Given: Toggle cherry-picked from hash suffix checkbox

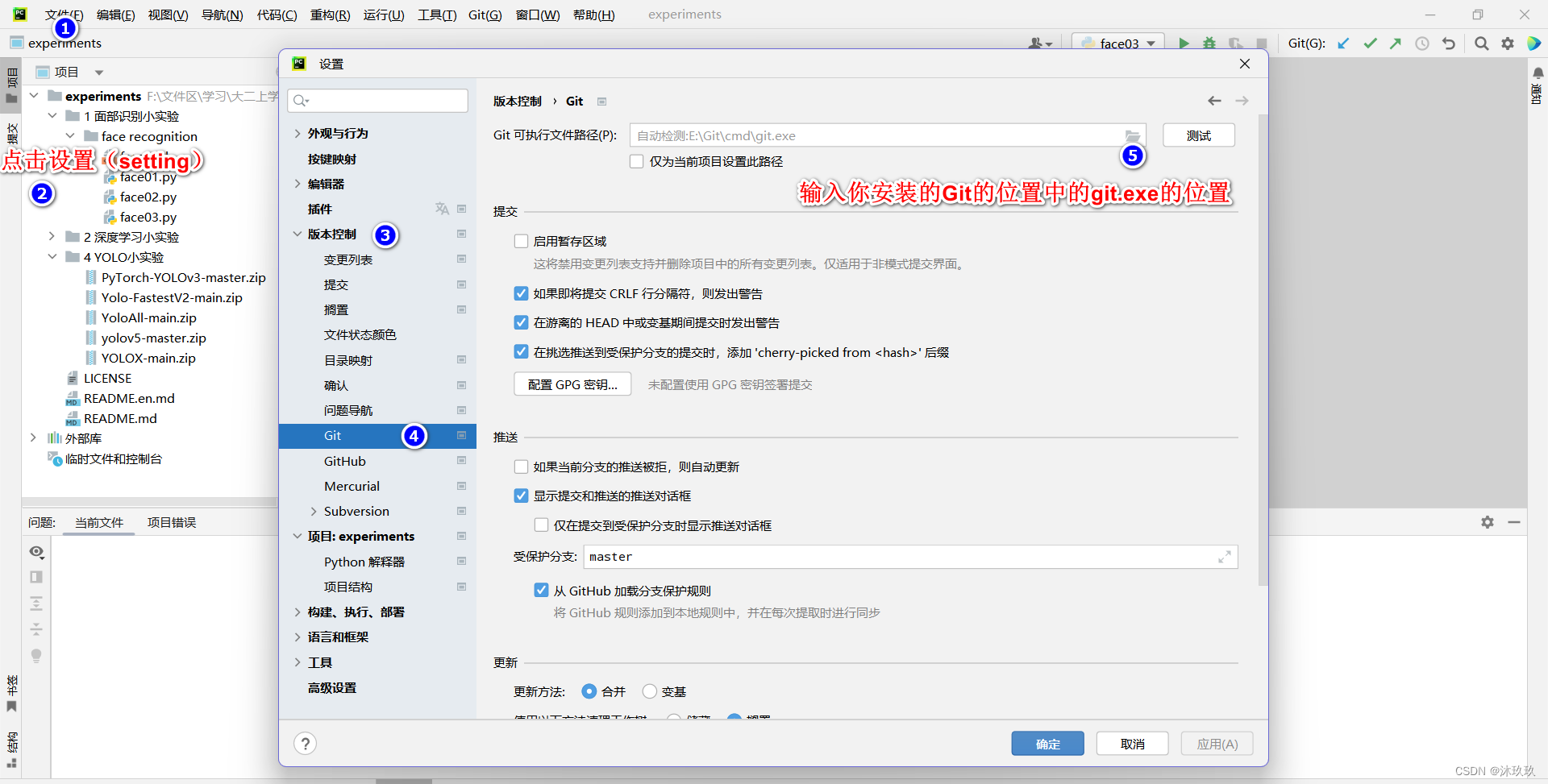Looking at the screenshot, I should [521, 352].
